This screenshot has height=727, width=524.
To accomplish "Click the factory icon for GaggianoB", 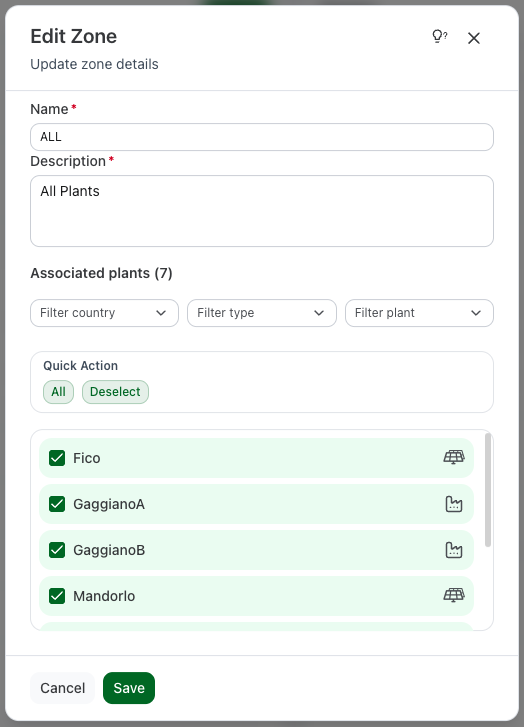I will [454, 550].
